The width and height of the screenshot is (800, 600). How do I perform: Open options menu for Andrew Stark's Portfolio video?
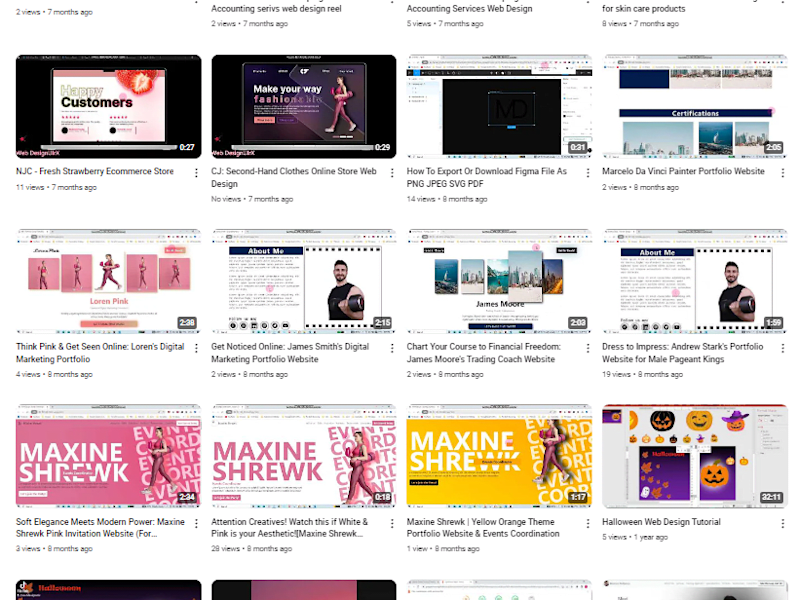(x=783, y=348)
